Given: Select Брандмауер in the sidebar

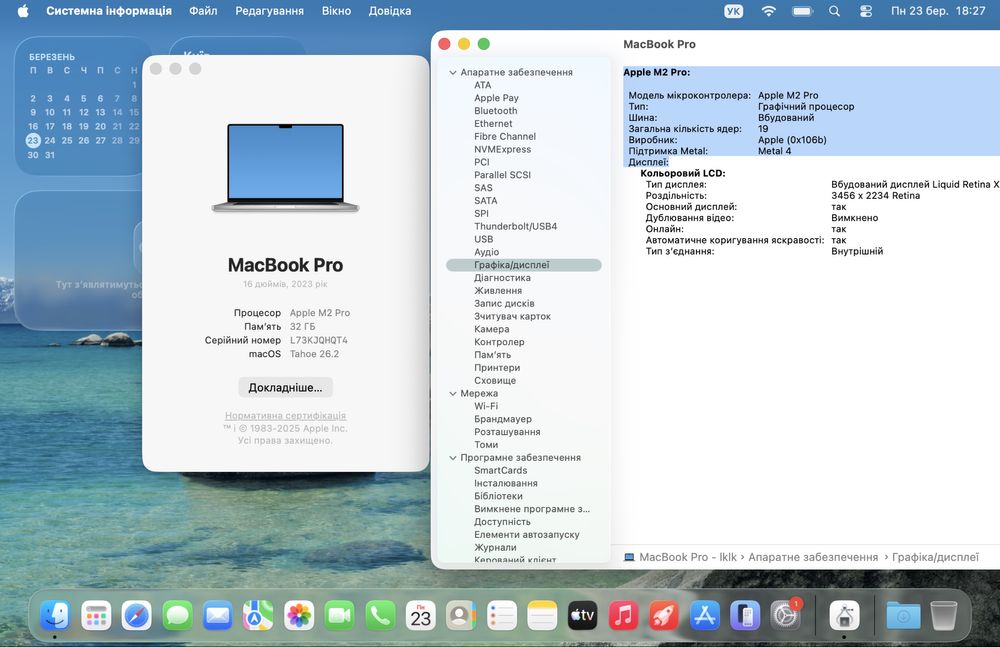Looking at the screenshot, I should tap(503, 419).
